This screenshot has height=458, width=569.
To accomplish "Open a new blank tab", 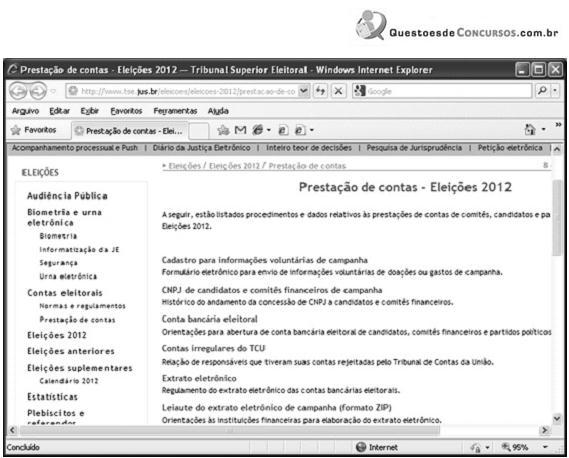I will (199, 131).
